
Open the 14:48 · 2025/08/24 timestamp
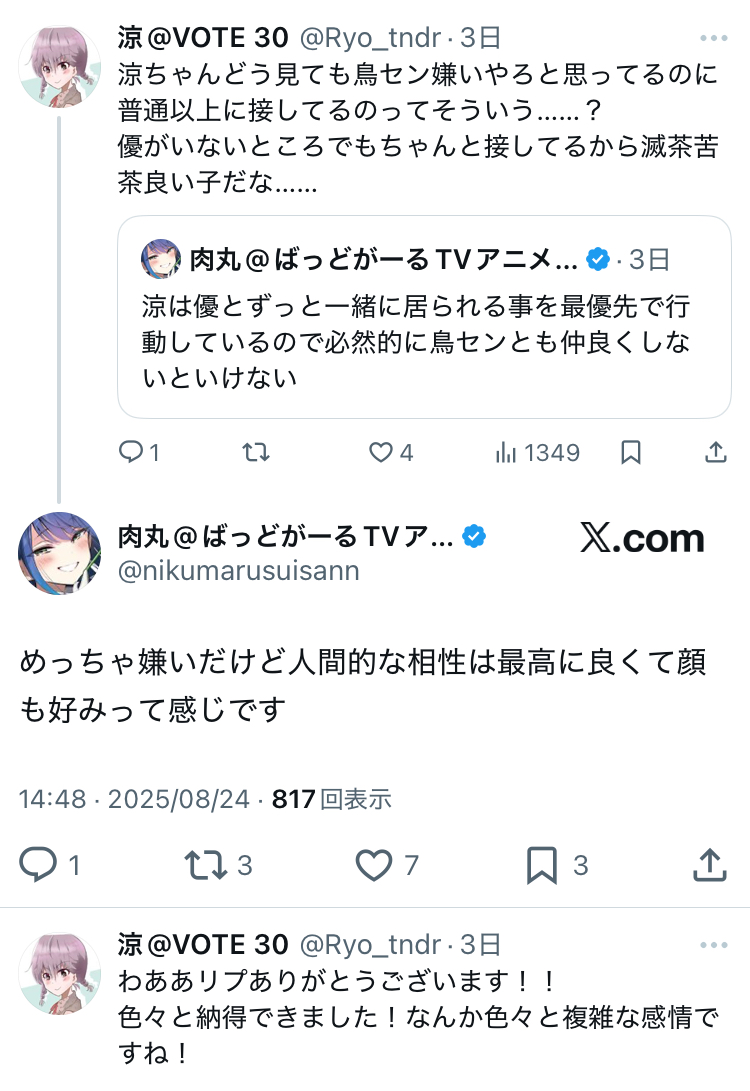point(136,799)
